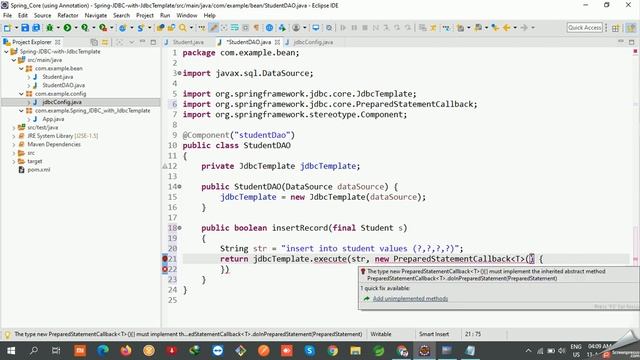Click the Quick Access input field
640x360 pixels.
584,28
